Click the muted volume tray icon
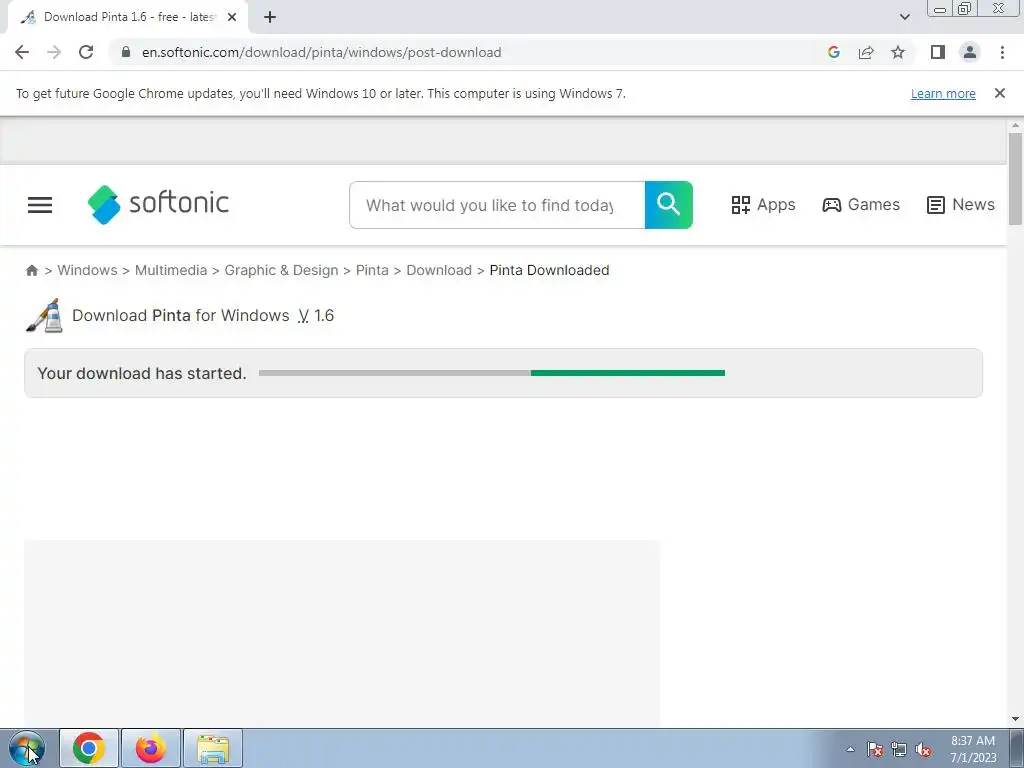The image size is (1024, 768). click(923, 750)
